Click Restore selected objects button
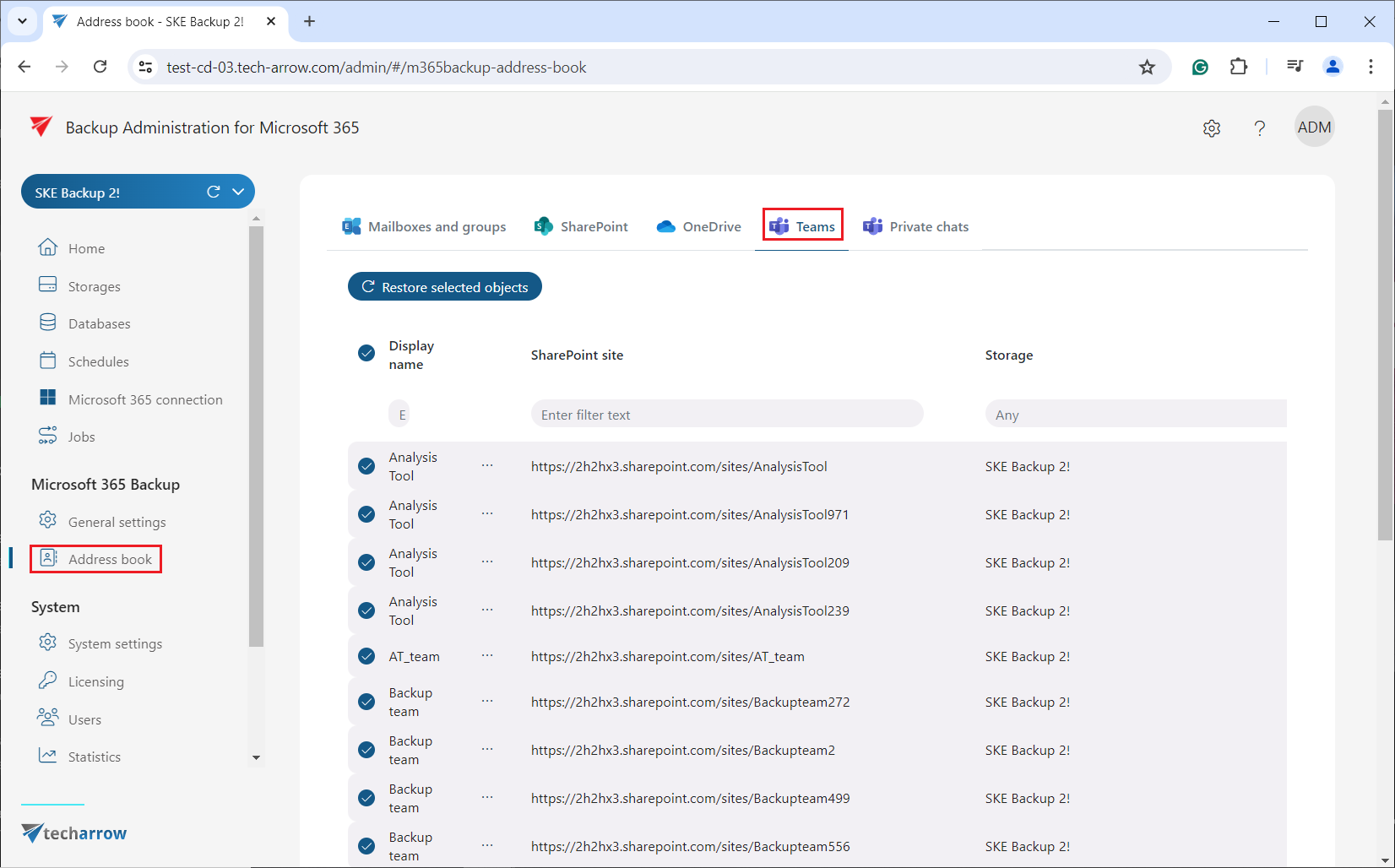 [445, 287]
